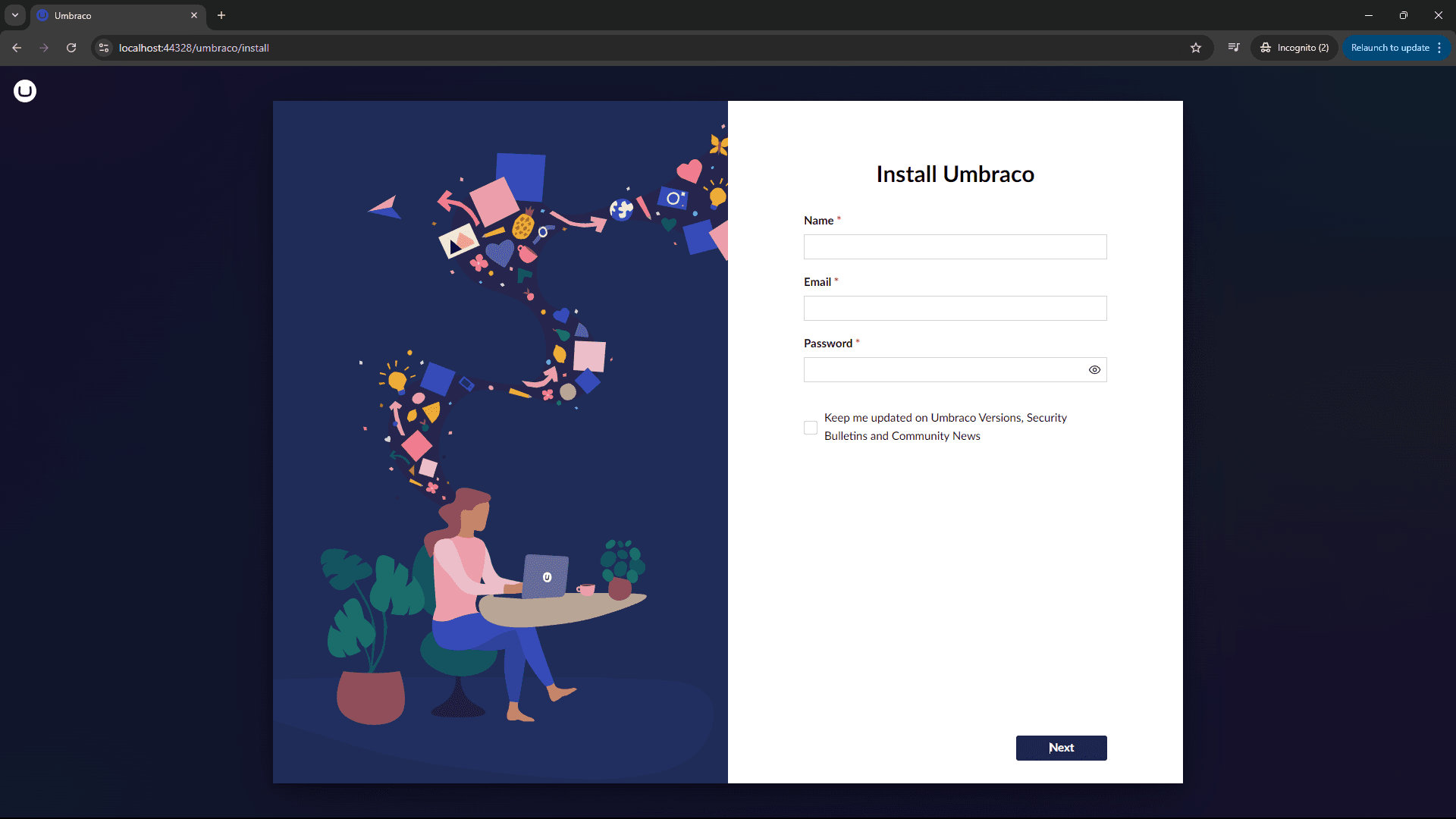Viewport: 1456px width, 819px height.
Task: Open Chrome three-dot menu
Action: [1439, 48]
